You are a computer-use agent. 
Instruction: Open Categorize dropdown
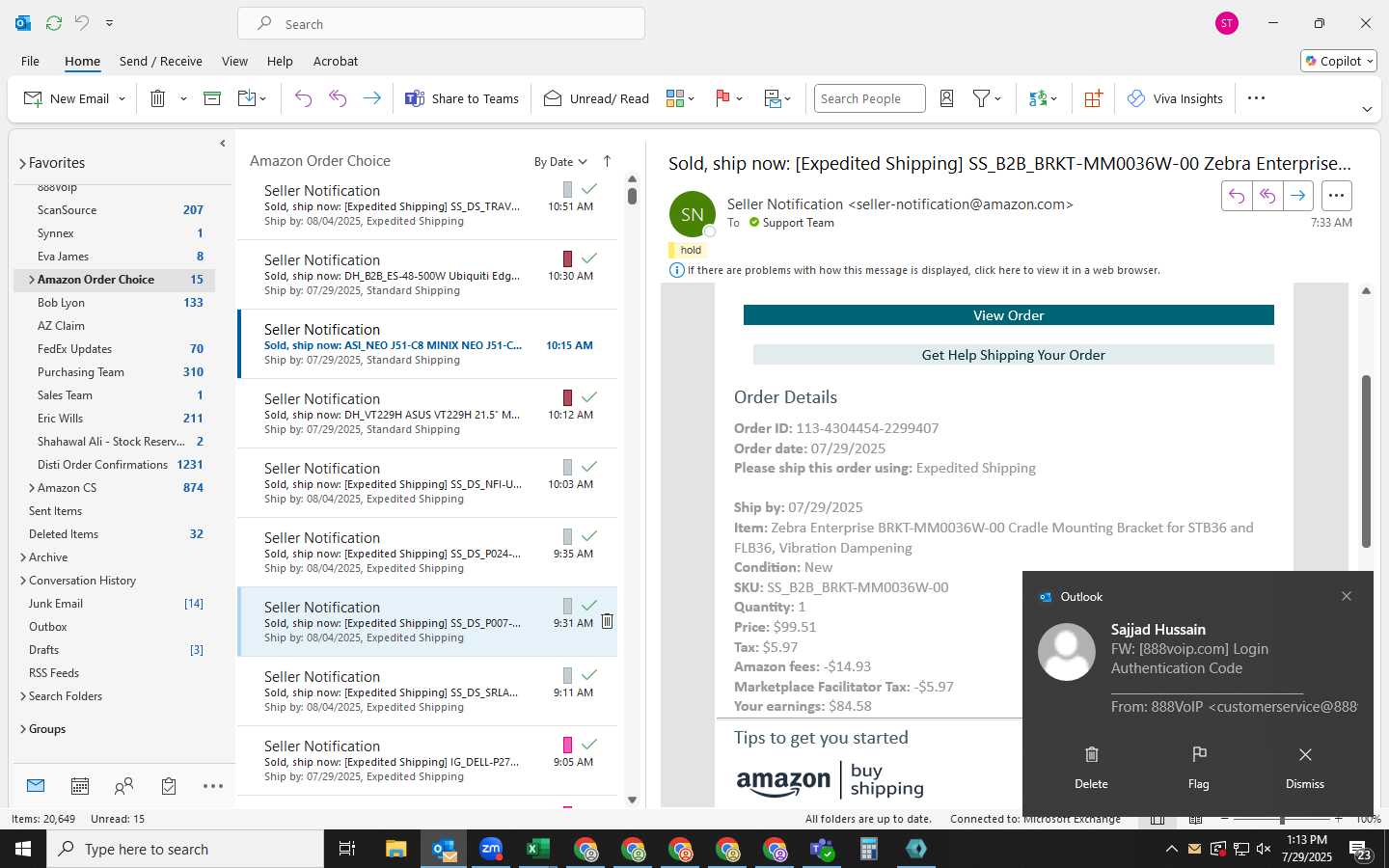pyautogui.click(x=680, y=98)
